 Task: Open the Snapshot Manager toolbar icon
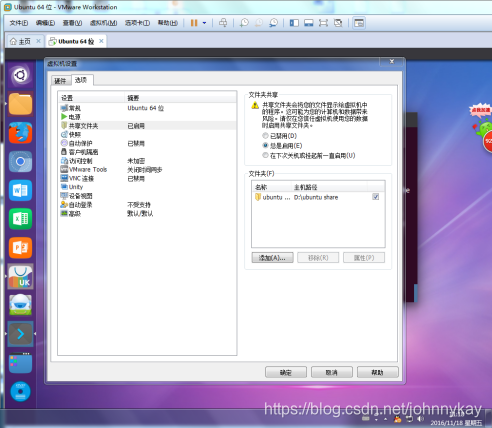(273, 23)
